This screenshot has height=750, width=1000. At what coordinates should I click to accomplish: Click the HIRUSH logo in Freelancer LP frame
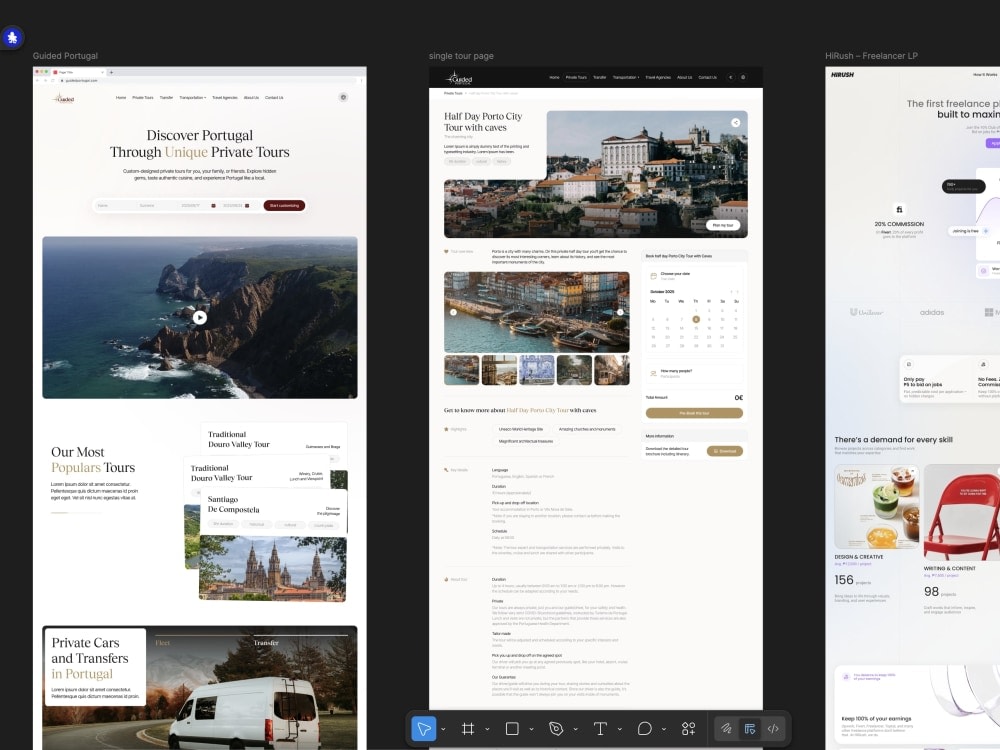point(842,75)
